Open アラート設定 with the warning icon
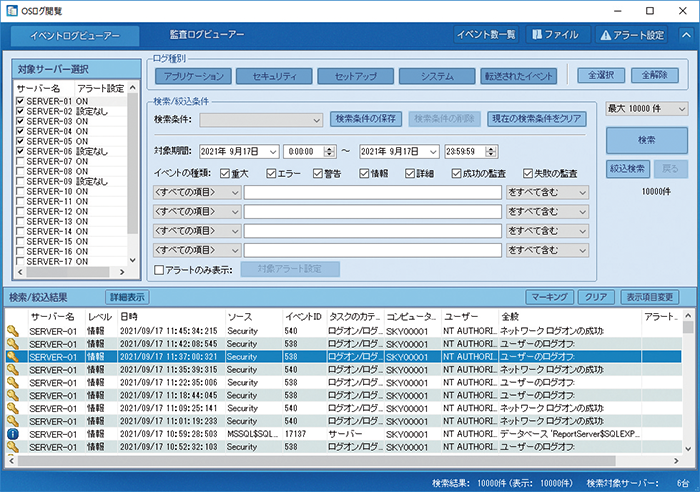 (x=632, y=35)
